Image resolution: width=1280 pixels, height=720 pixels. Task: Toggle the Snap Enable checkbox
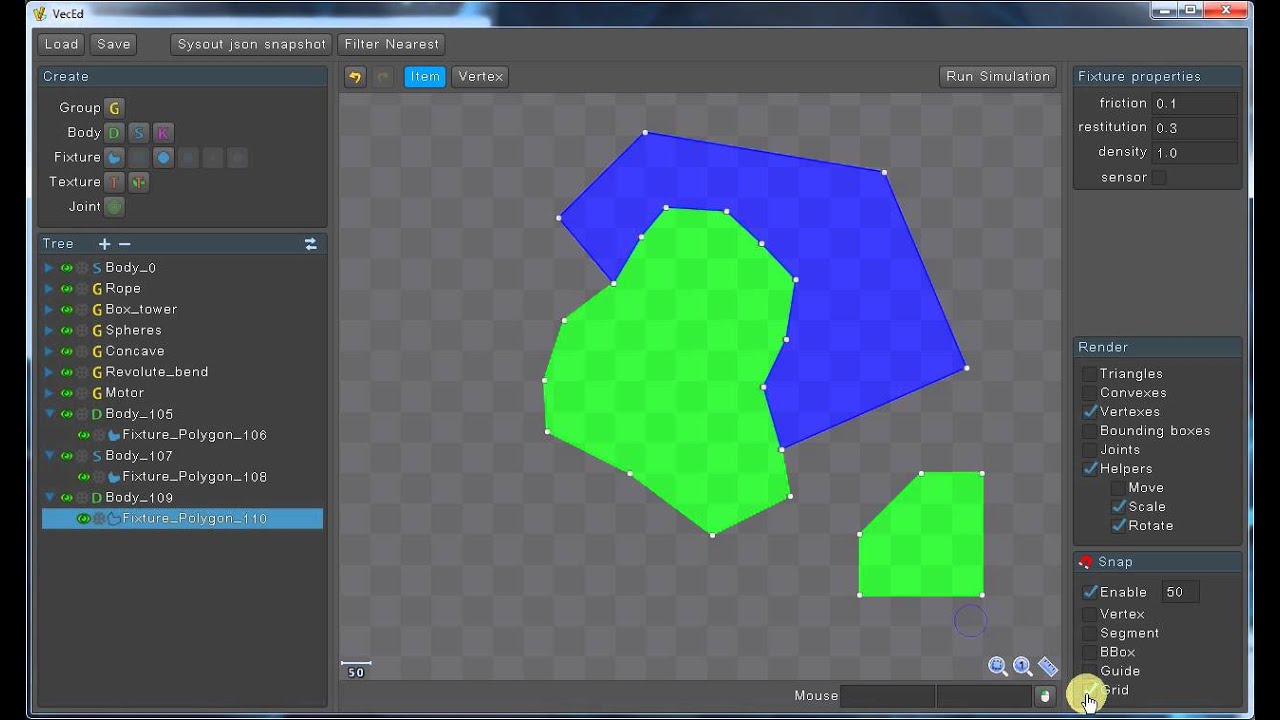tap(1089, 592)
